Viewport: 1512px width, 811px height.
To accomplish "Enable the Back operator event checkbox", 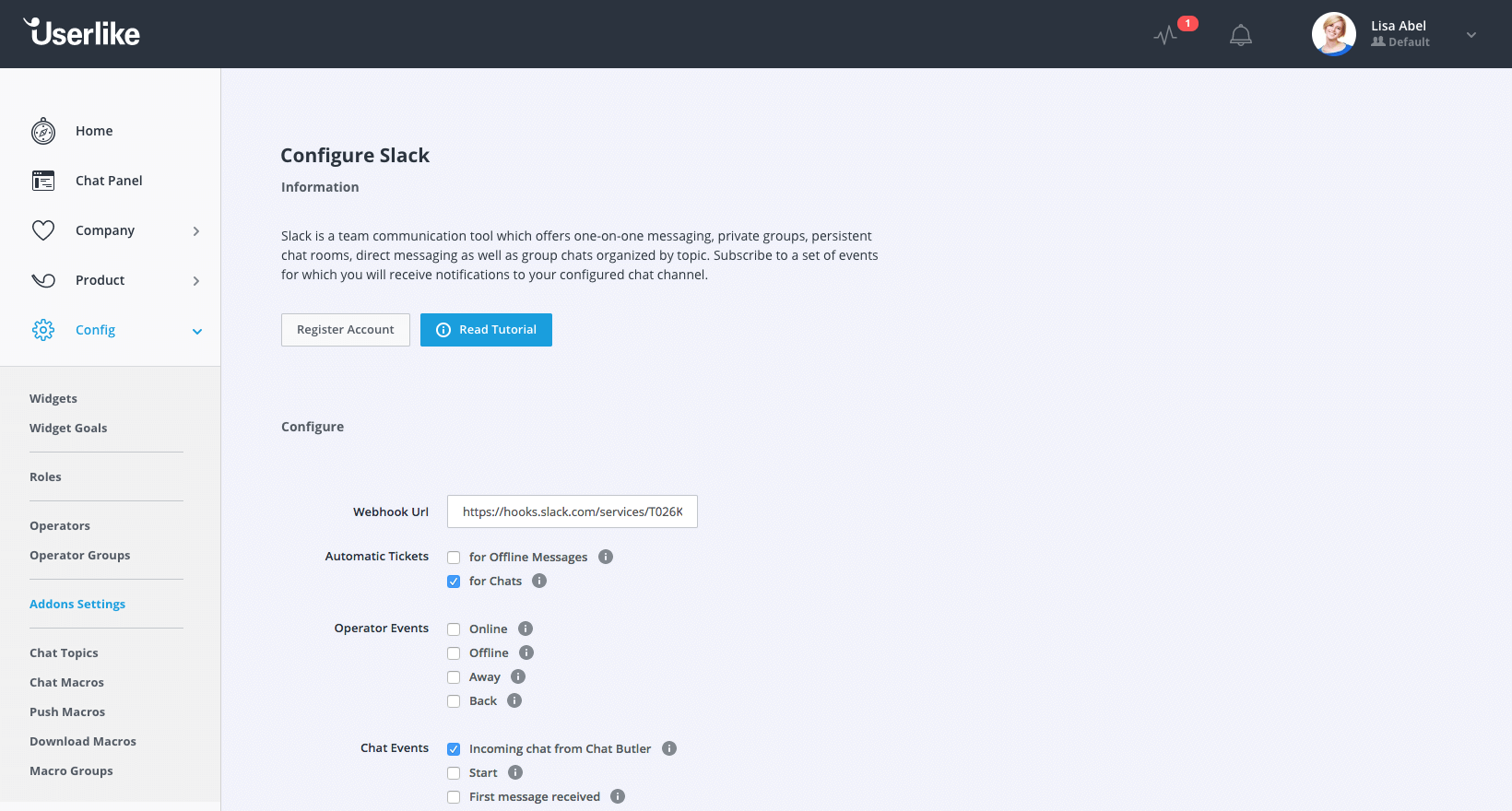I will [x=454, y=701].
